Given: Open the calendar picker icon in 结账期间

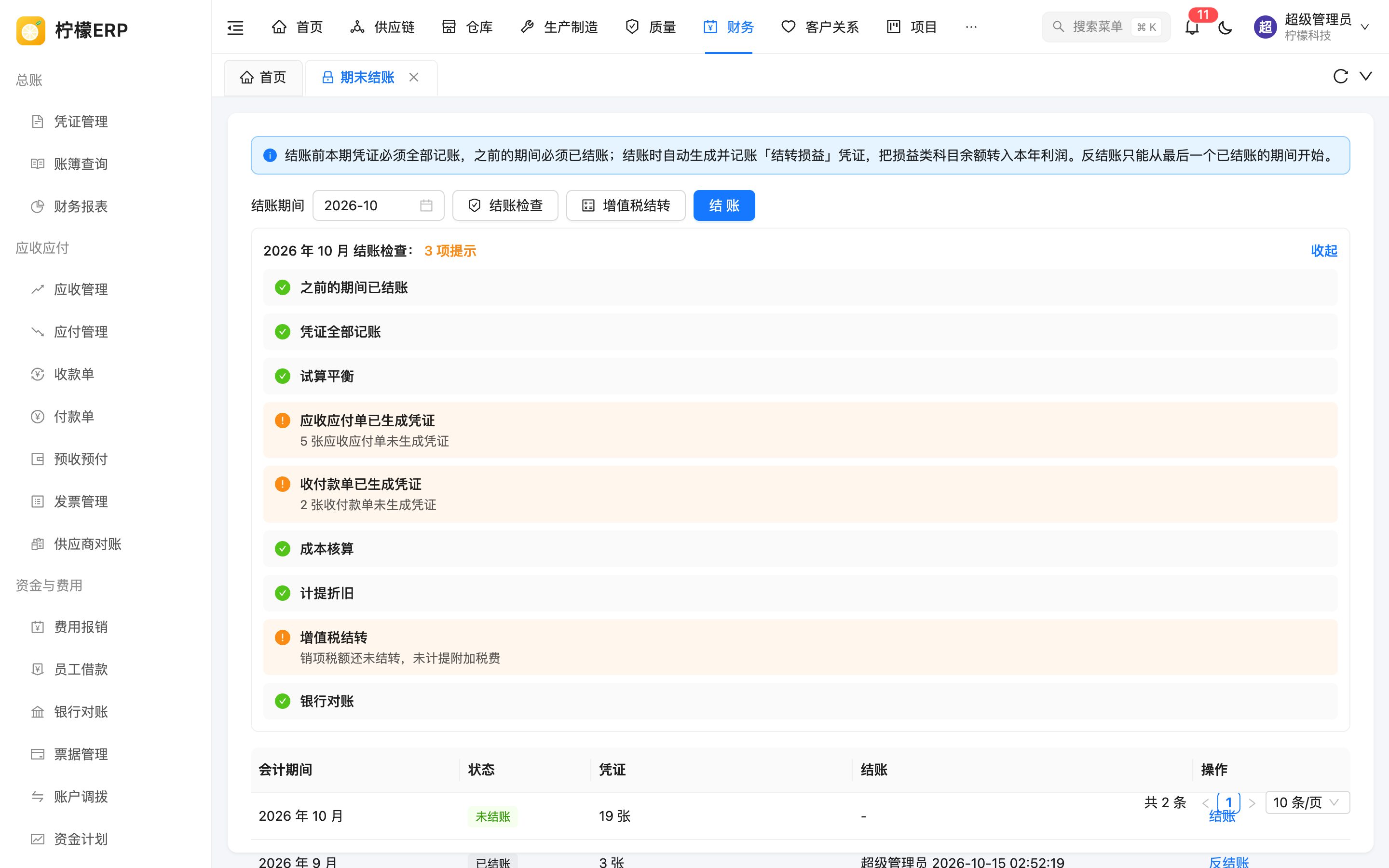Looking at the screenshot, I should click(426, 205).
